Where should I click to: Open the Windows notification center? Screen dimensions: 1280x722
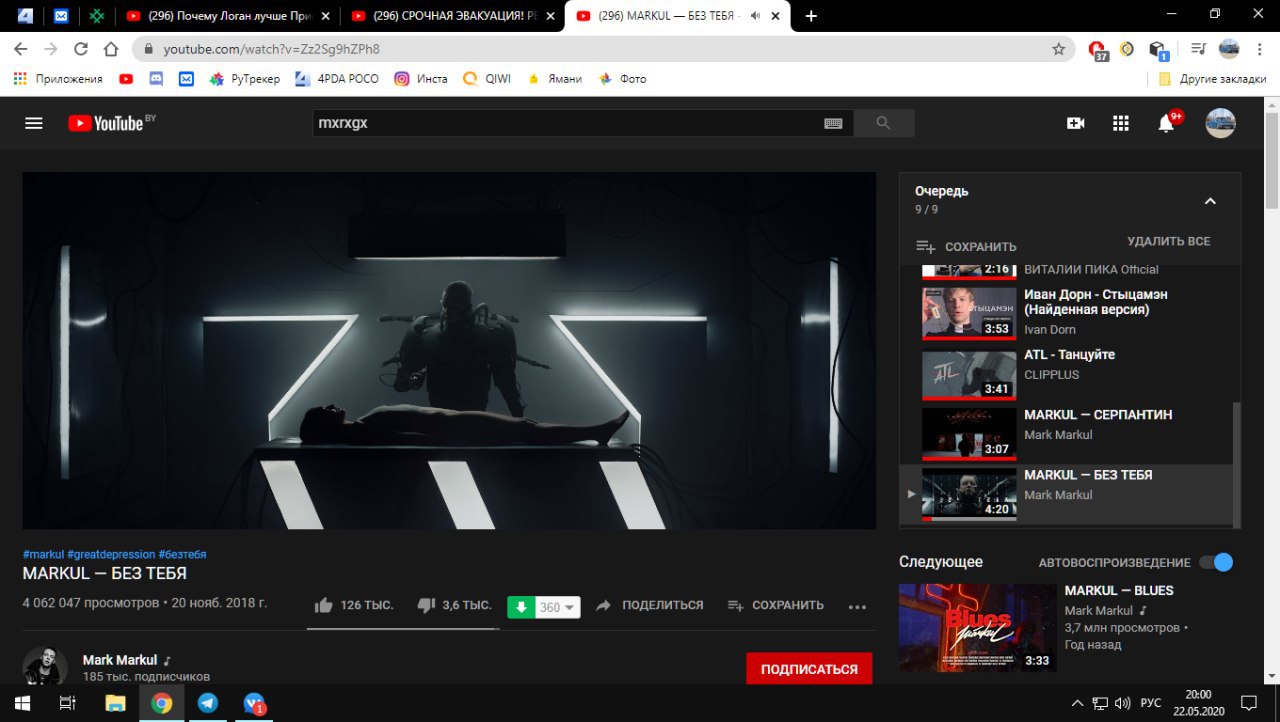1248,702
